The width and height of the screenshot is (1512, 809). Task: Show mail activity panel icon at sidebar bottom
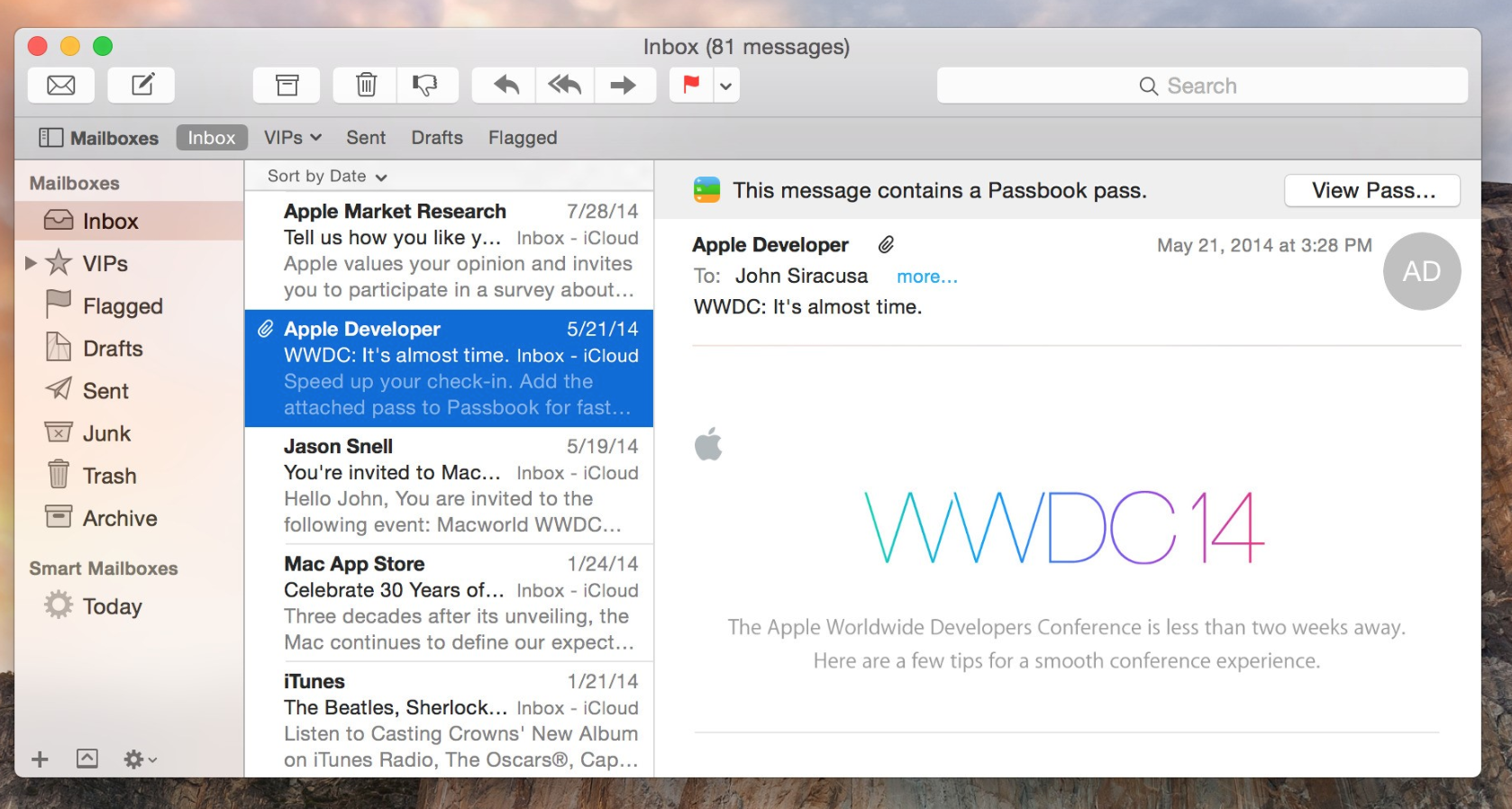pos(87,759)
